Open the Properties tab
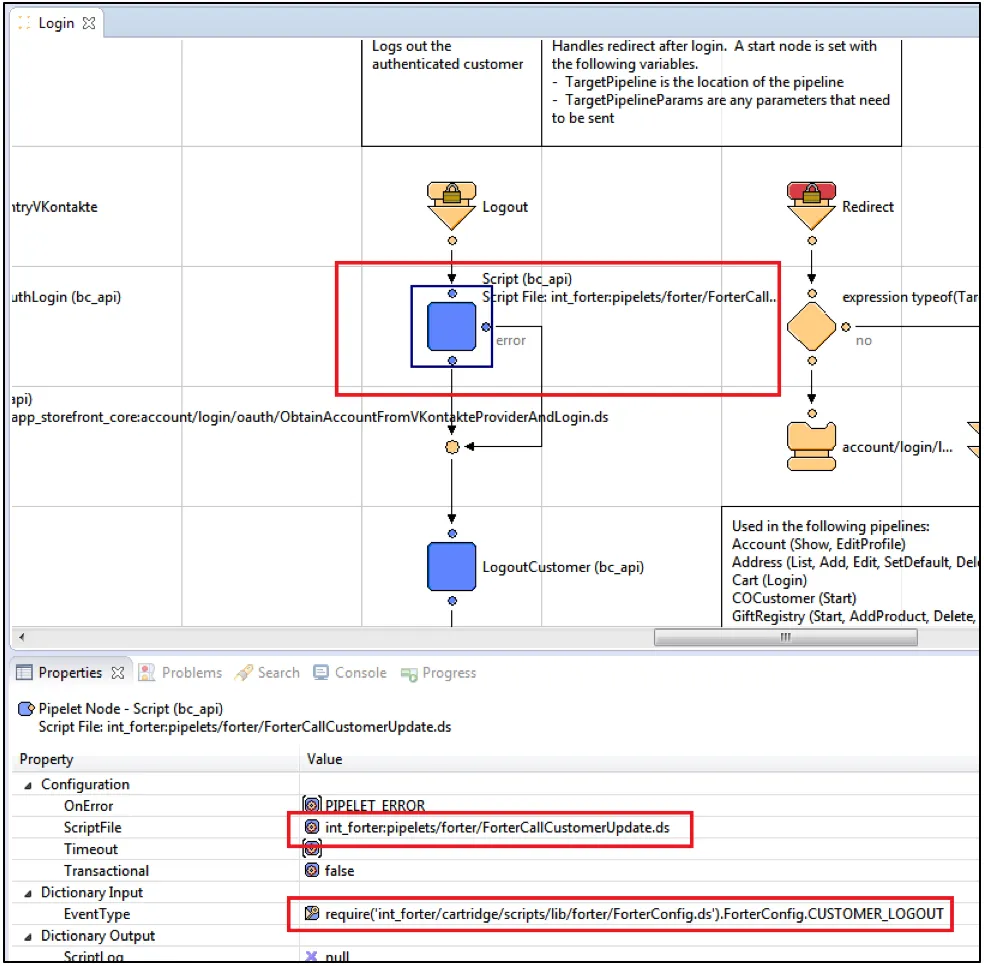This screenshot has height=966, width=984. pos(70,673)
